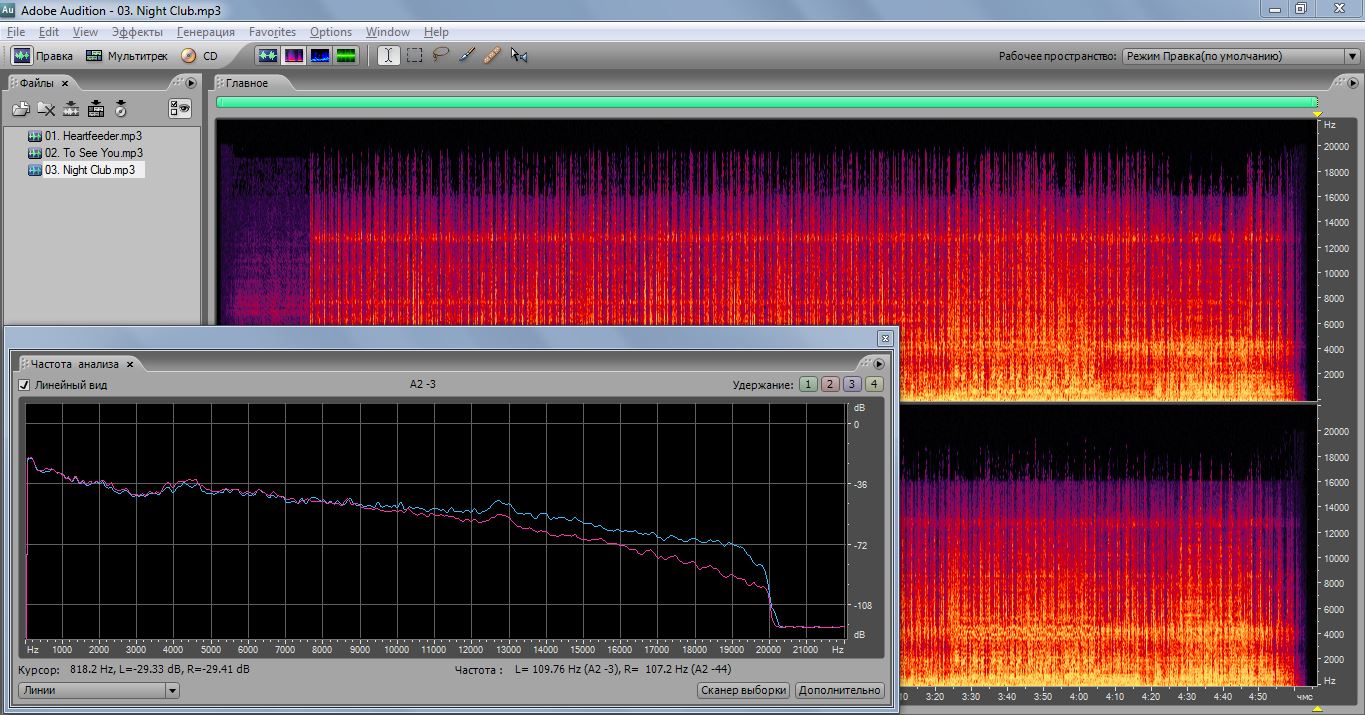Click the Дополнительно button

(839, 690)
